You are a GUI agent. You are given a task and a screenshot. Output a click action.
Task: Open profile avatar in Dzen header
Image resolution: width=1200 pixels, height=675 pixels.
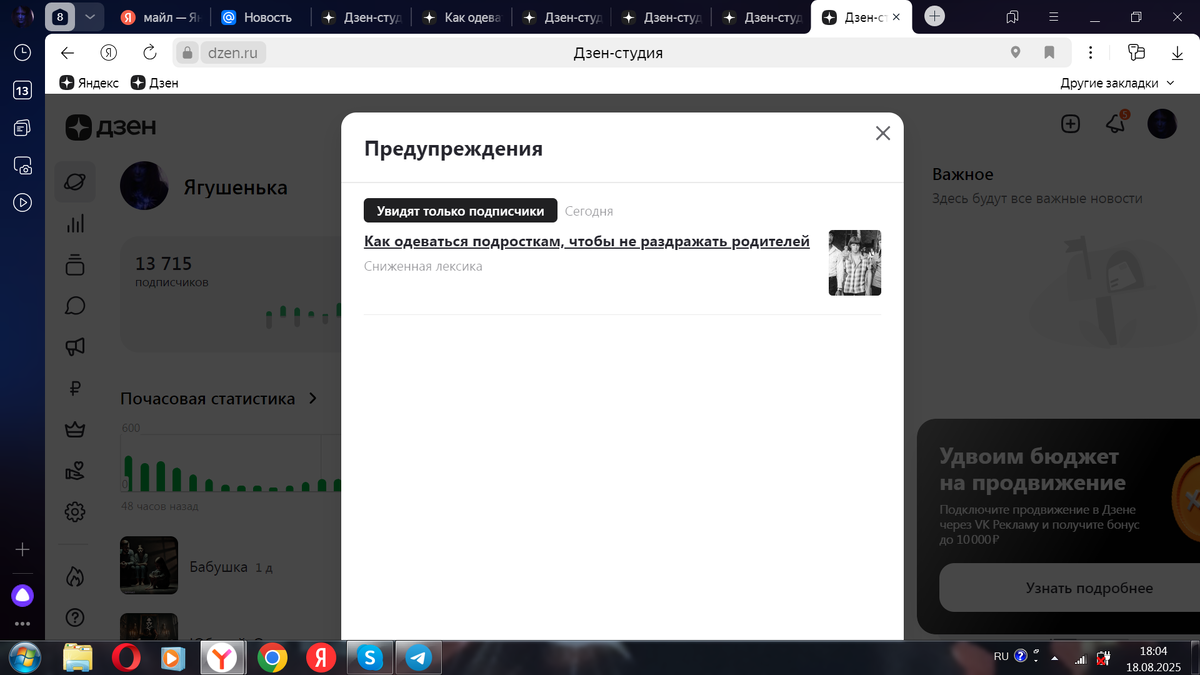point(1162,124)
